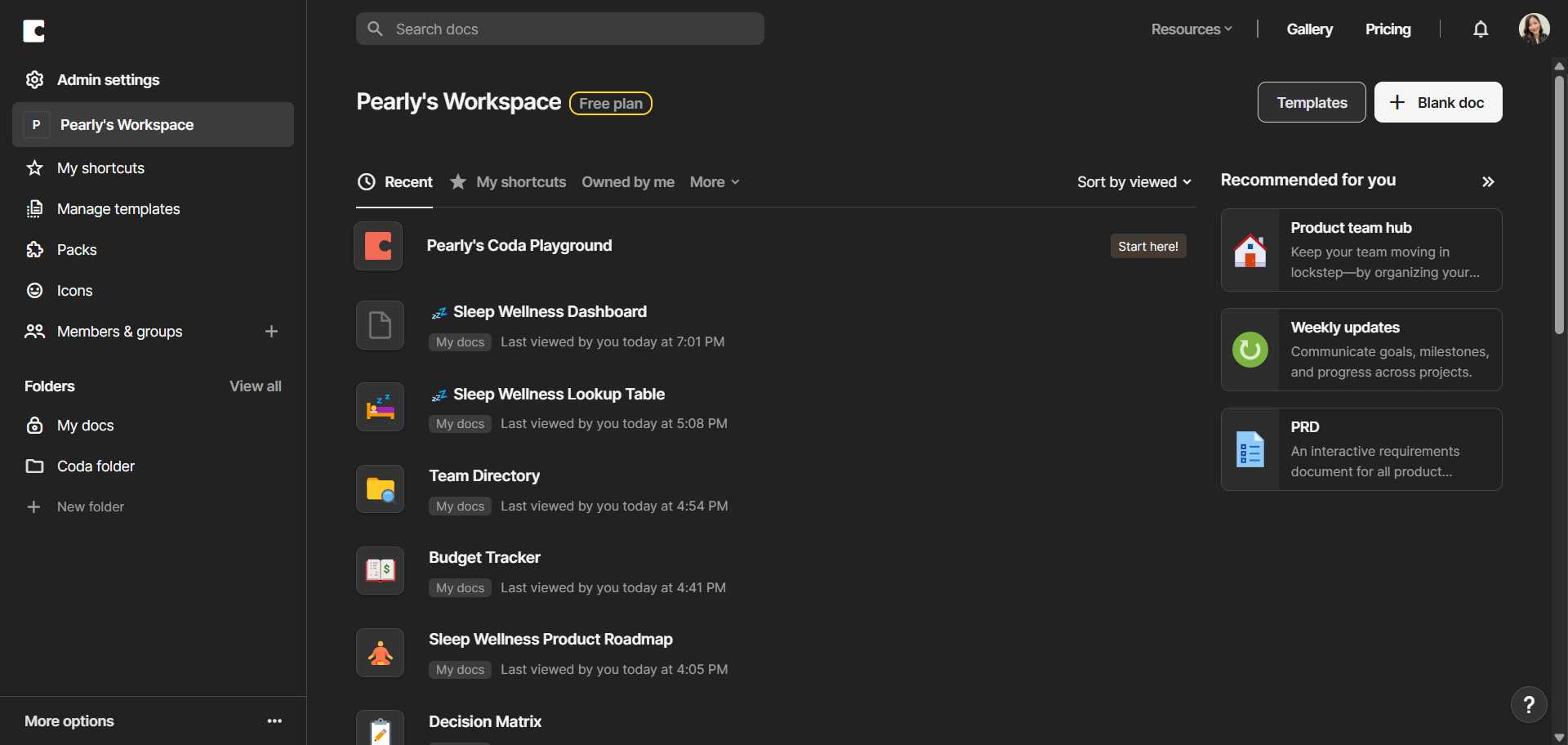The height and width of the screenshot is (745, 1568).
Task: Open Admin settings gear icon
Action: pyautogui.click(x=34, y=79)
